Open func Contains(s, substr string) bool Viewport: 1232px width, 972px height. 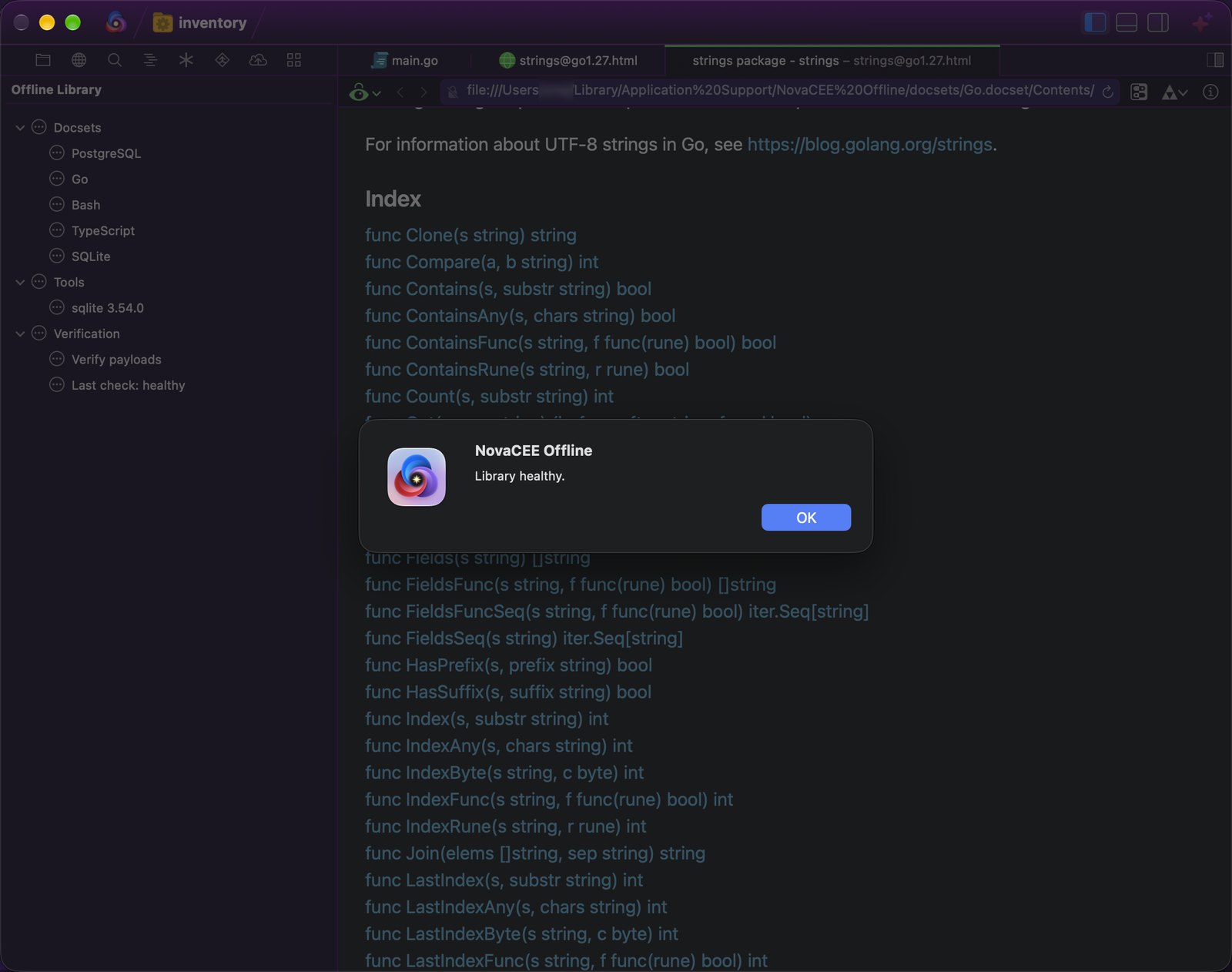[x=508, y=289]
